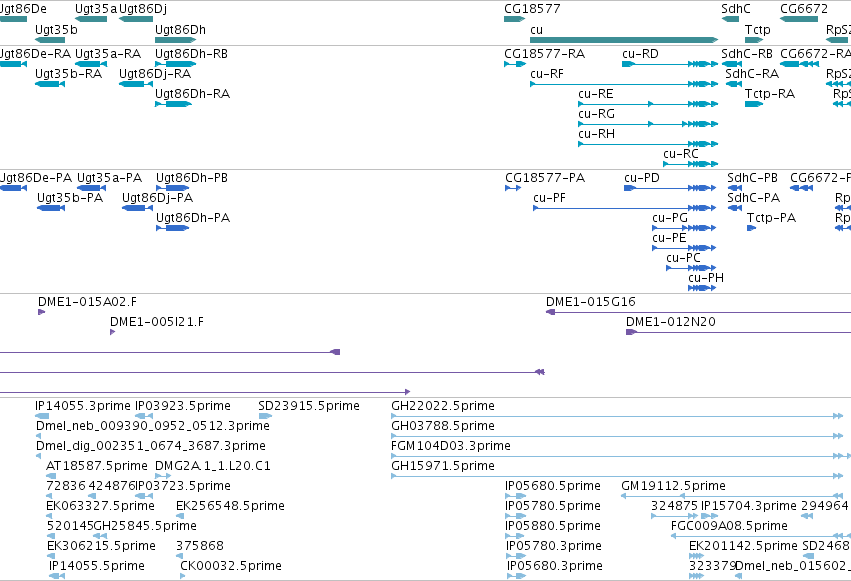The width and height of the screenshot is (851, 581).
Task: Select the cu-PF protein feature
Action: 624,208
